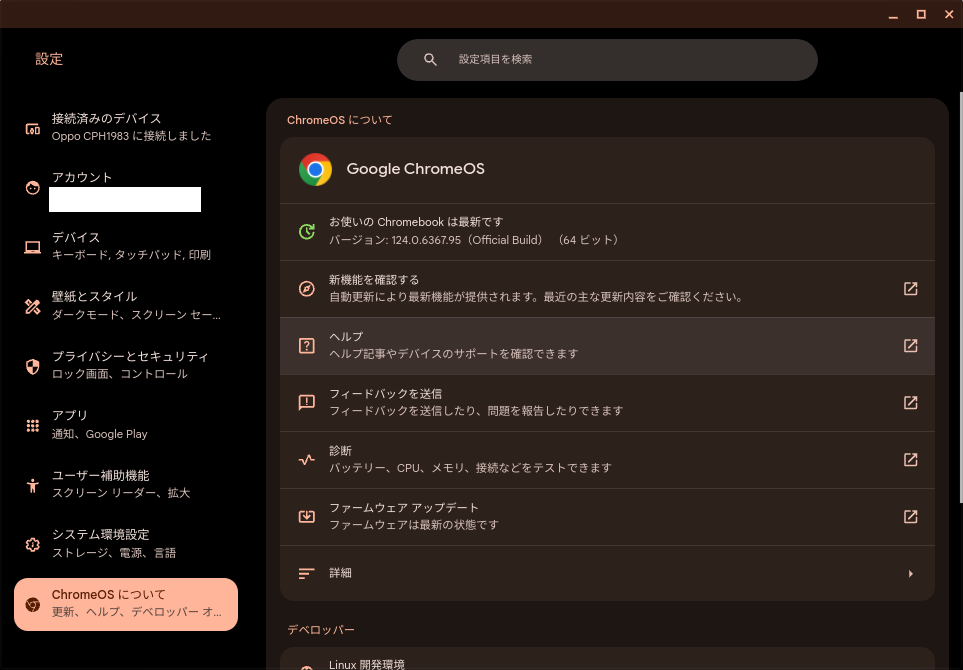Click the ユーザー補助機能 accessibility icon
Viewport: 963px width, 670px height.
pyautogui.click(x=33, y=485)
